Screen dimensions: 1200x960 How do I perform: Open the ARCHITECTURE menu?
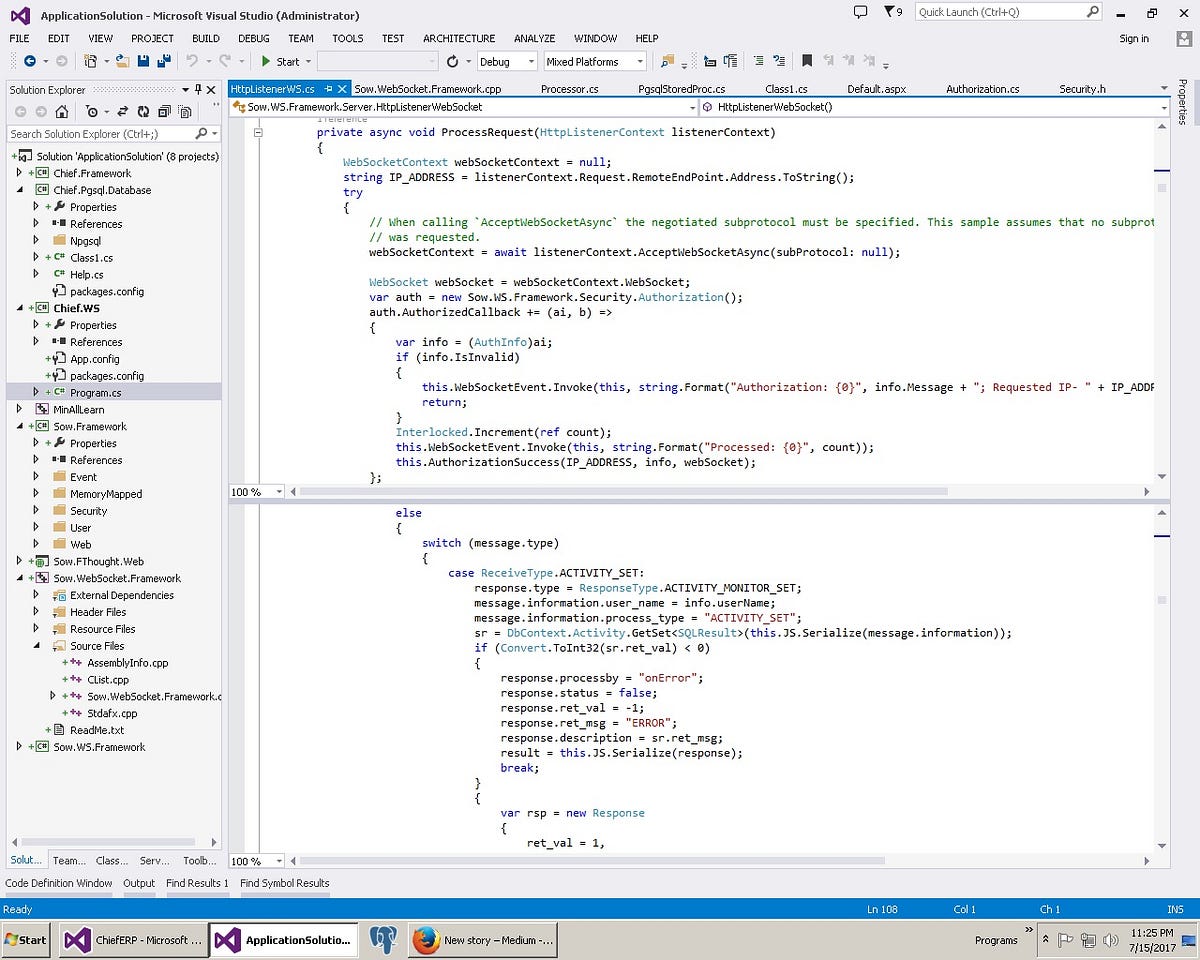458,38
